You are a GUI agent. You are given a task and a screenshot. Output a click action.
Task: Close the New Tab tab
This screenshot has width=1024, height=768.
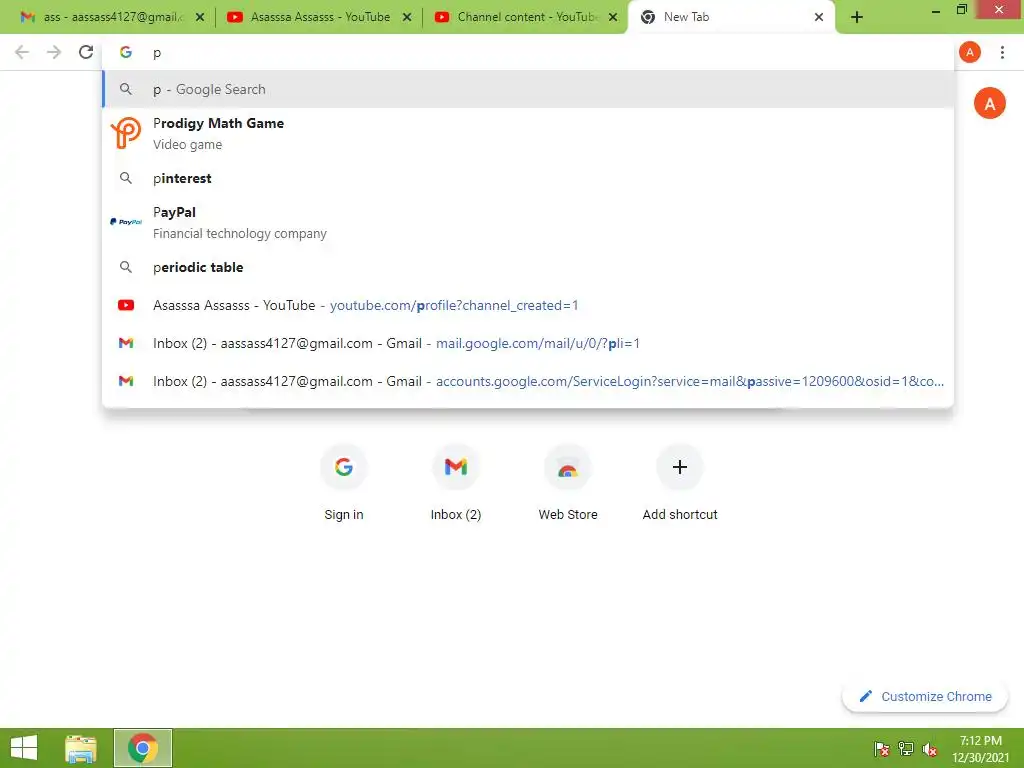tap(818, 17)
